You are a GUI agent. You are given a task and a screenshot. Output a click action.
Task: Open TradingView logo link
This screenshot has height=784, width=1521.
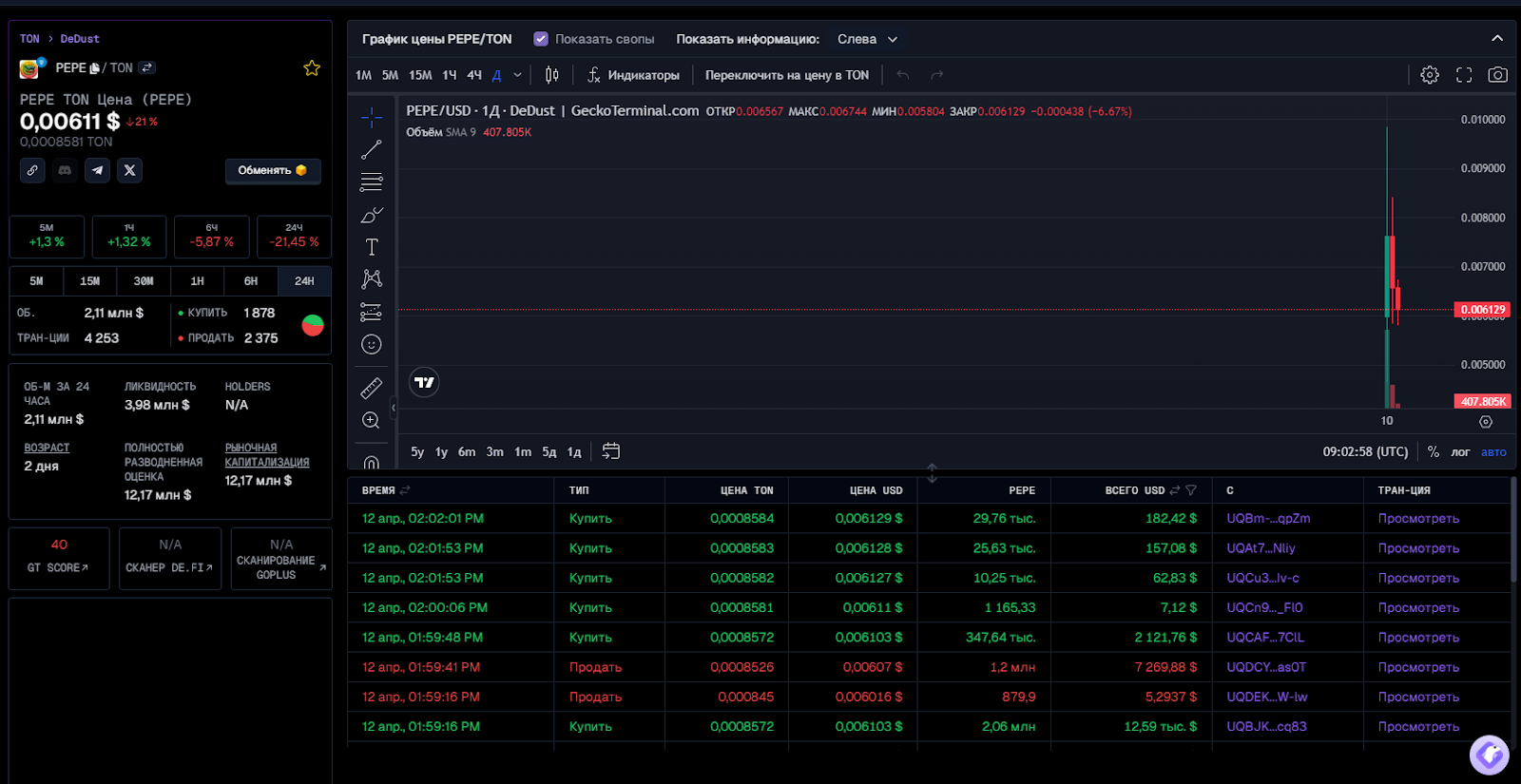[424, 382]
